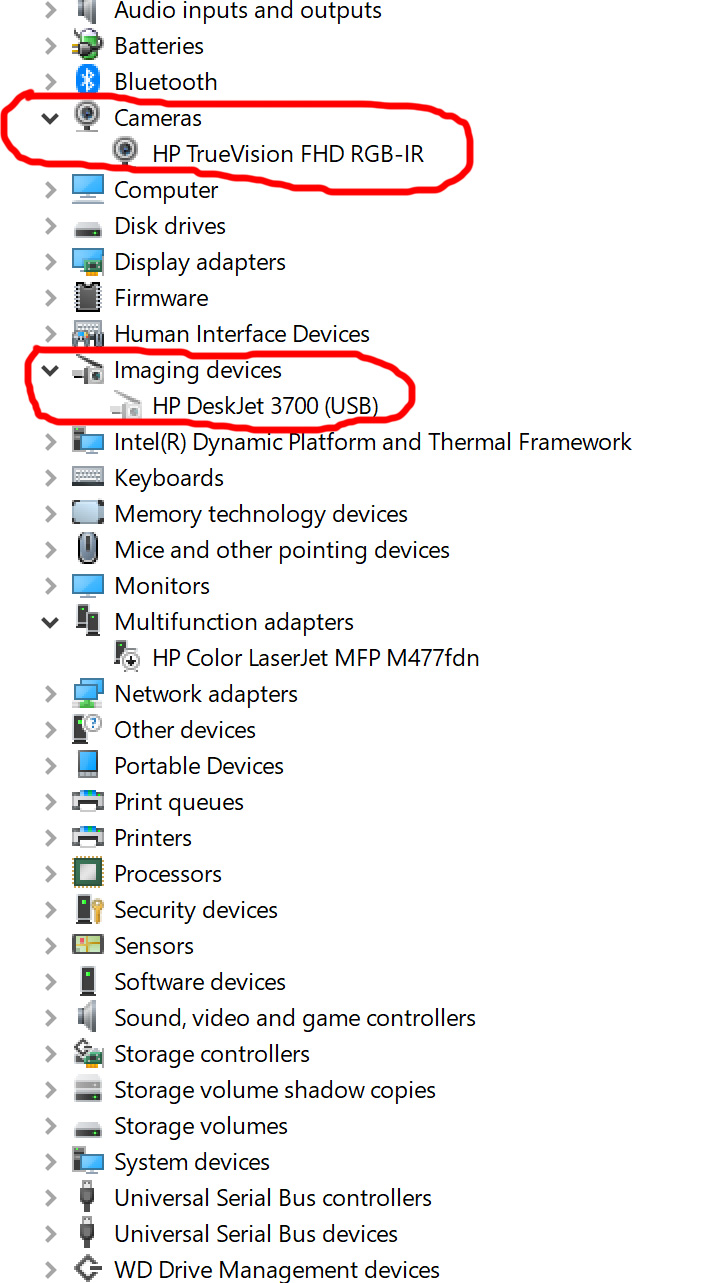Collapse the Imaging devices tree node
This screenshot has height=1283, width=707.
[50, 369]
